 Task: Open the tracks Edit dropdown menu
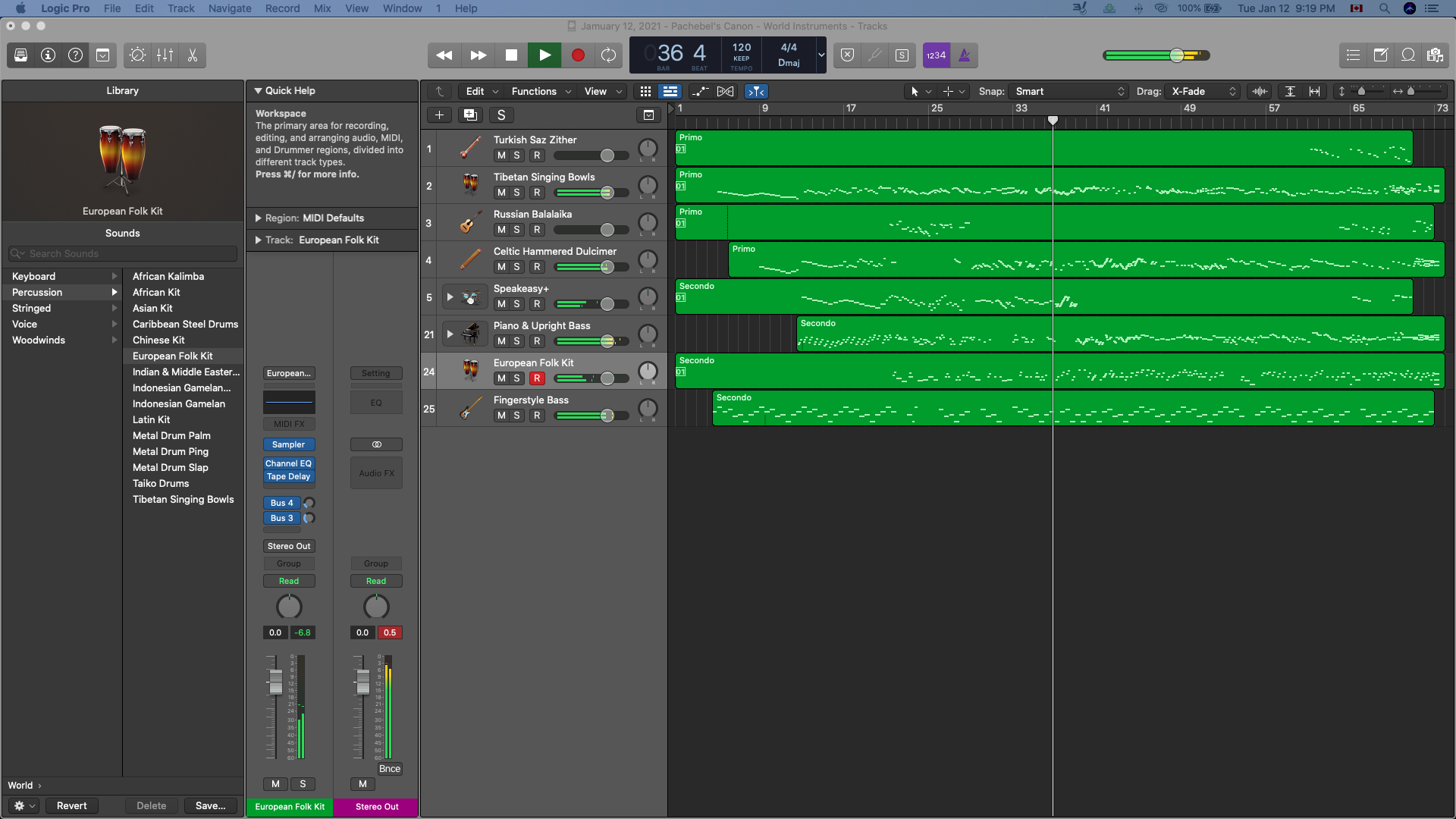pos(482,92)
